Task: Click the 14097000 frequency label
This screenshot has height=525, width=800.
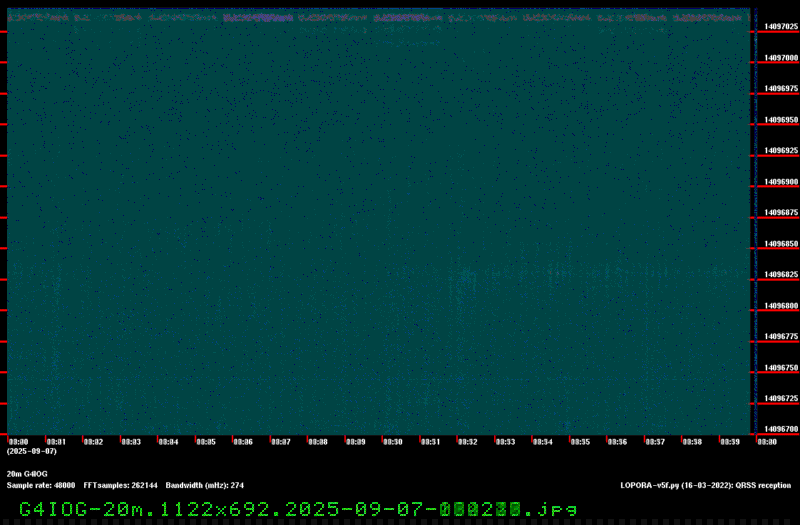Action: [x=781, y=58]
